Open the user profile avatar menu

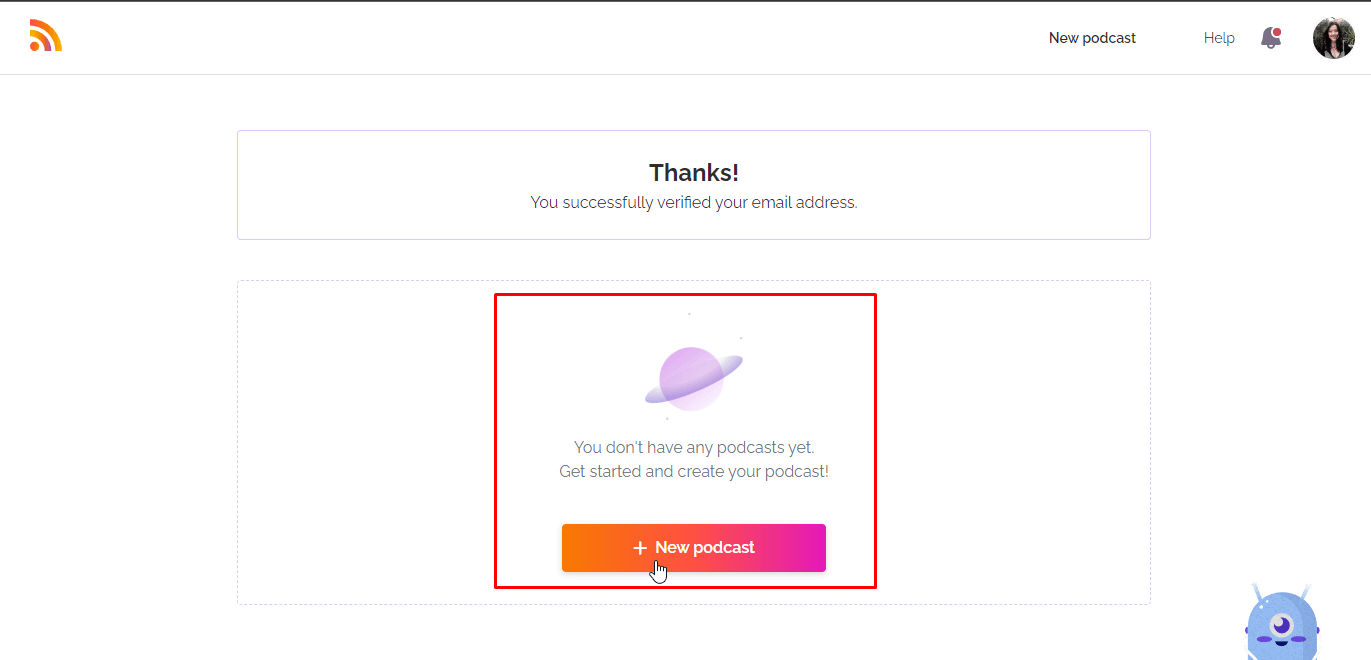[1333, 38]
